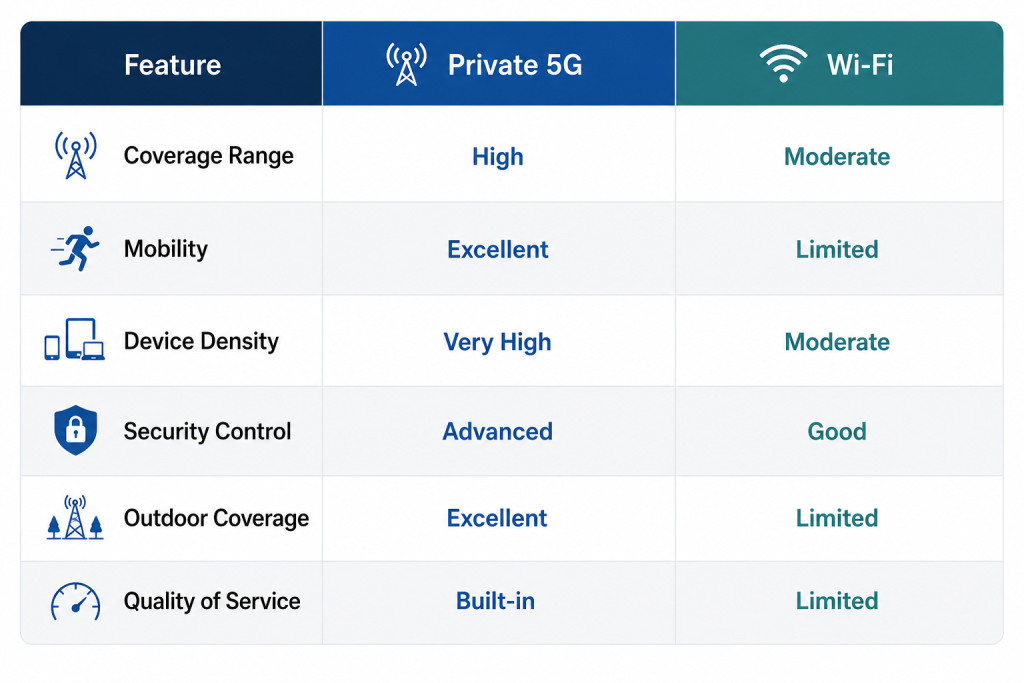Click the Outdoor Coverage tower and trees icon
The width and height of the screenshot is (1024, 683).
(x=75, y=517)
